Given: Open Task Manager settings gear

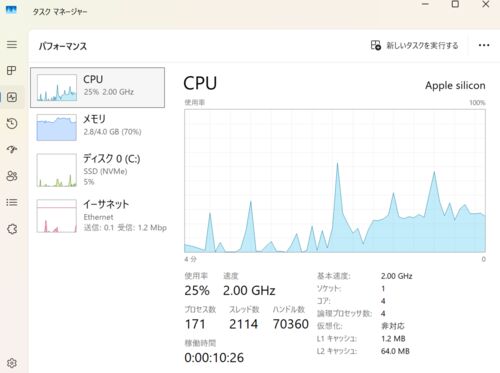Looking at the screenshot, I should 12,363.
